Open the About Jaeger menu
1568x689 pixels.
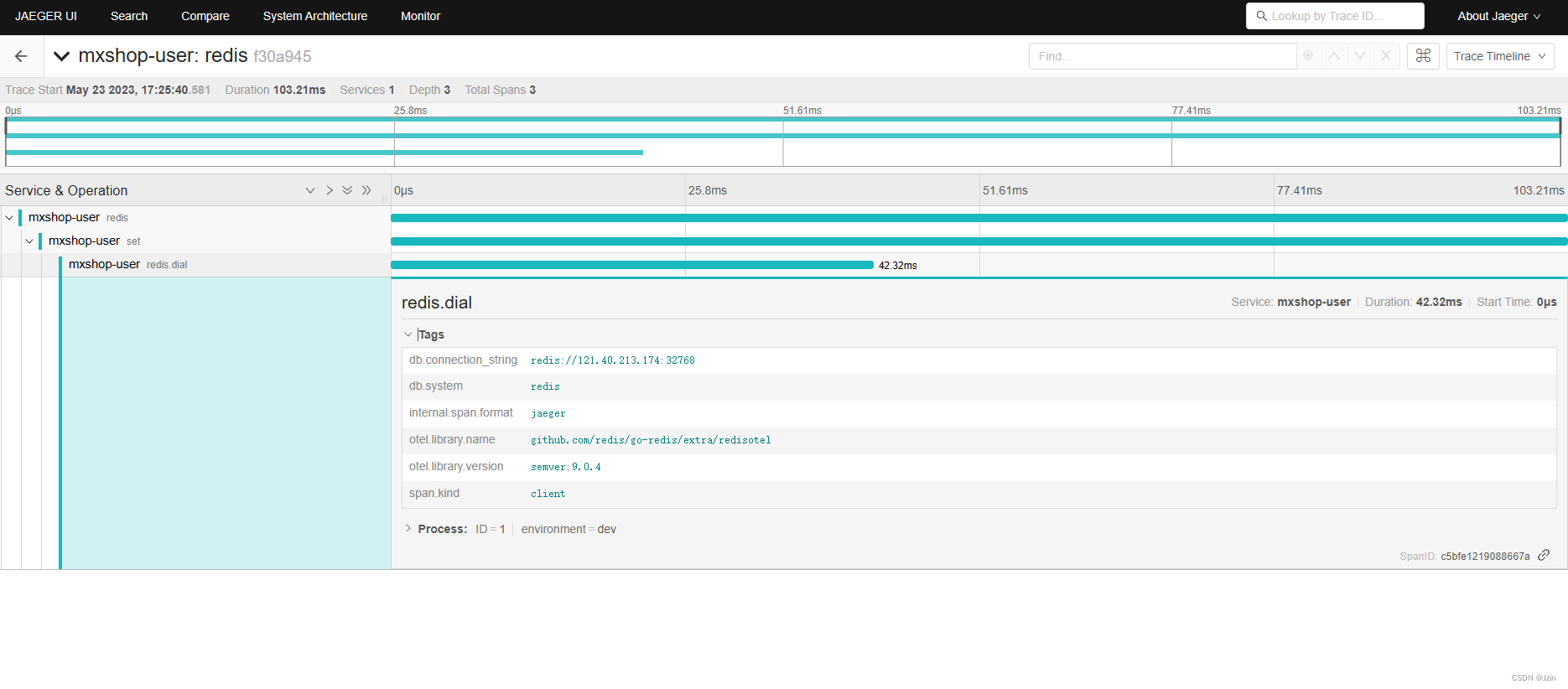1498,16
